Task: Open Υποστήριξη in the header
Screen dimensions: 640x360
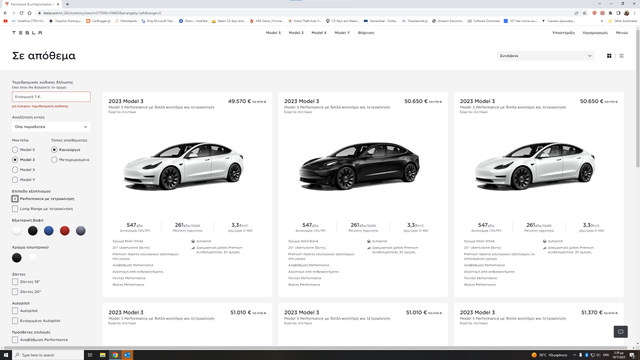Action: tap(563, 33)
